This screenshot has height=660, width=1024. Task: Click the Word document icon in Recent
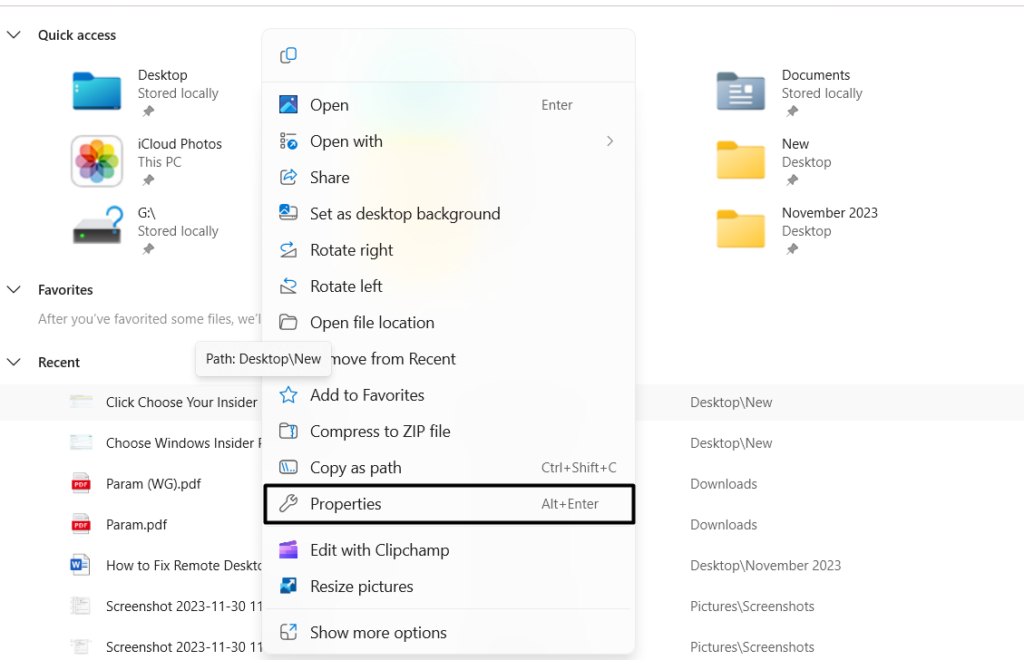[81, 565]
